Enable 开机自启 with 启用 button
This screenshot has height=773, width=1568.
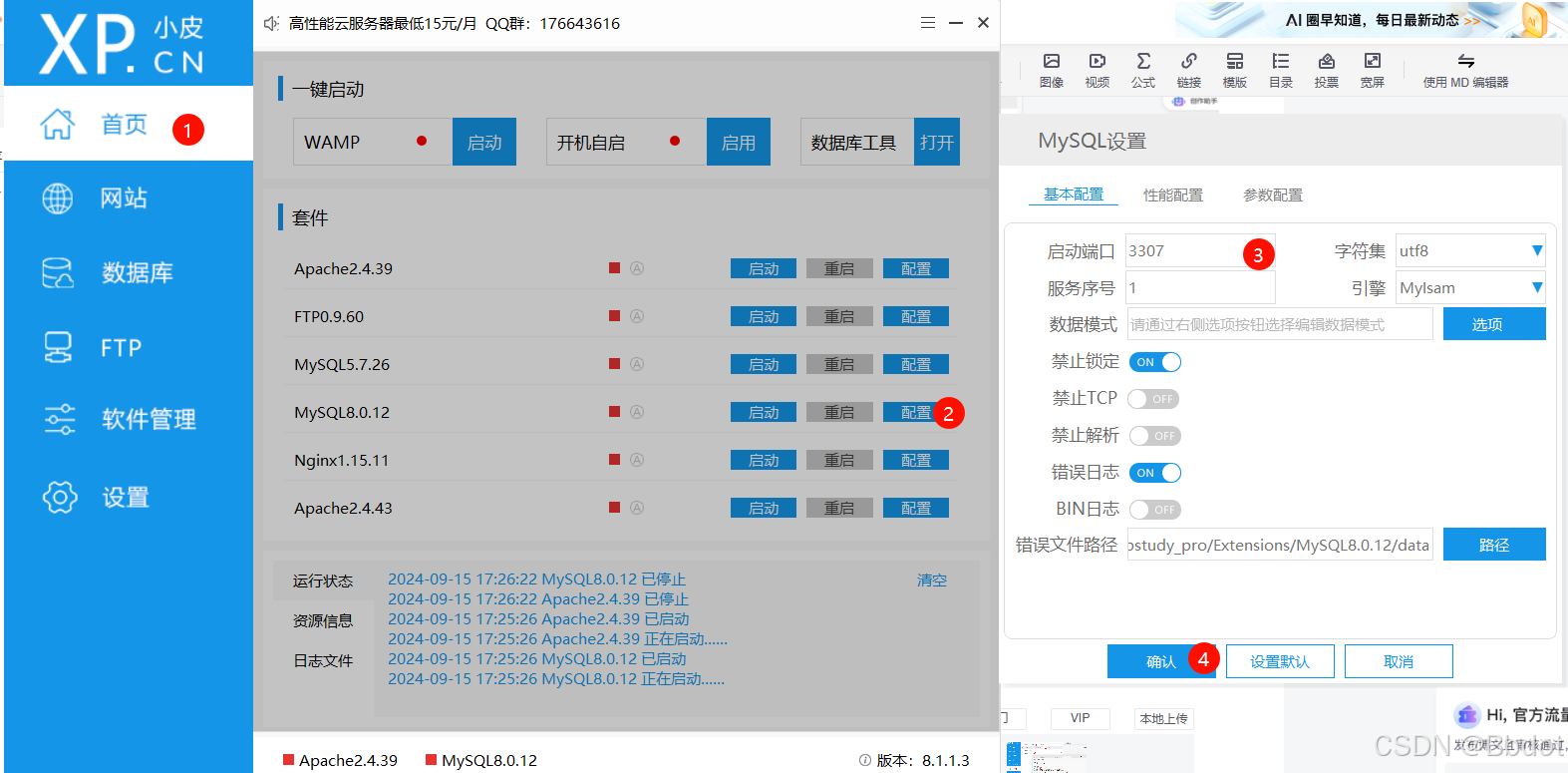pyautogui.click(x=739, y=142)
